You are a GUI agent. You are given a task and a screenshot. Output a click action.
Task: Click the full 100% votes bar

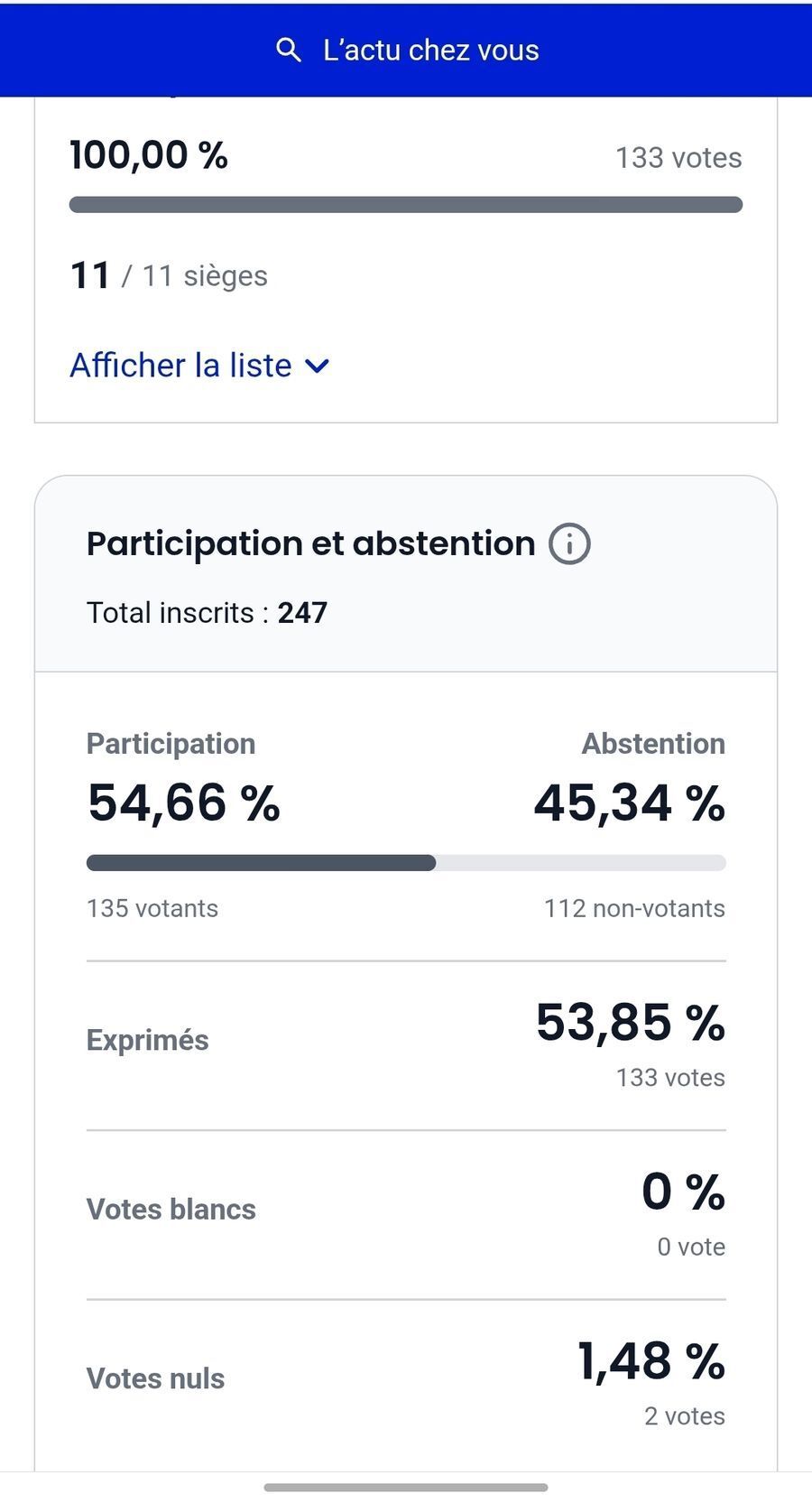click(x=405, y=205)
